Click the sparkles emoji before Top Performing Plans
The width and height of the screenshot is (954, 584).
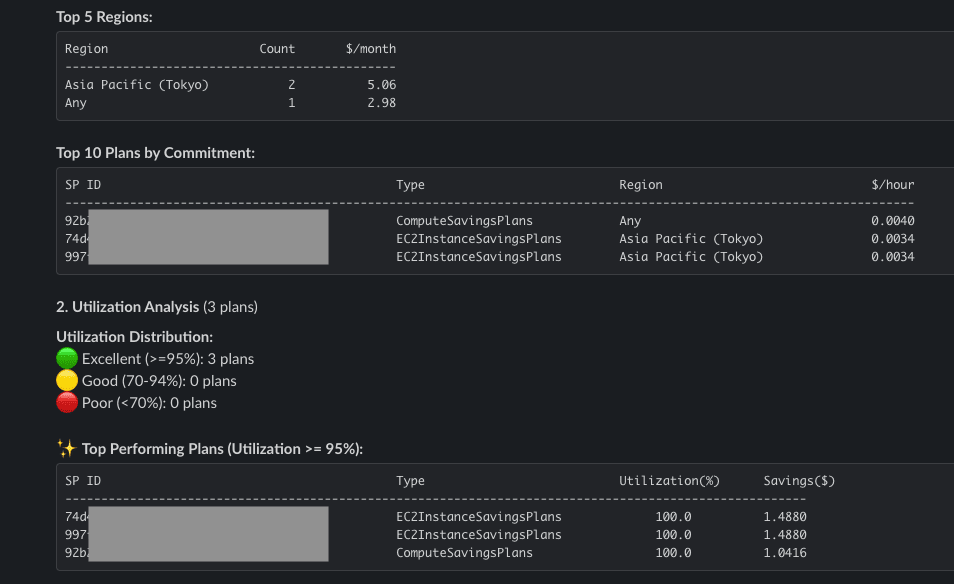point(67,449)
